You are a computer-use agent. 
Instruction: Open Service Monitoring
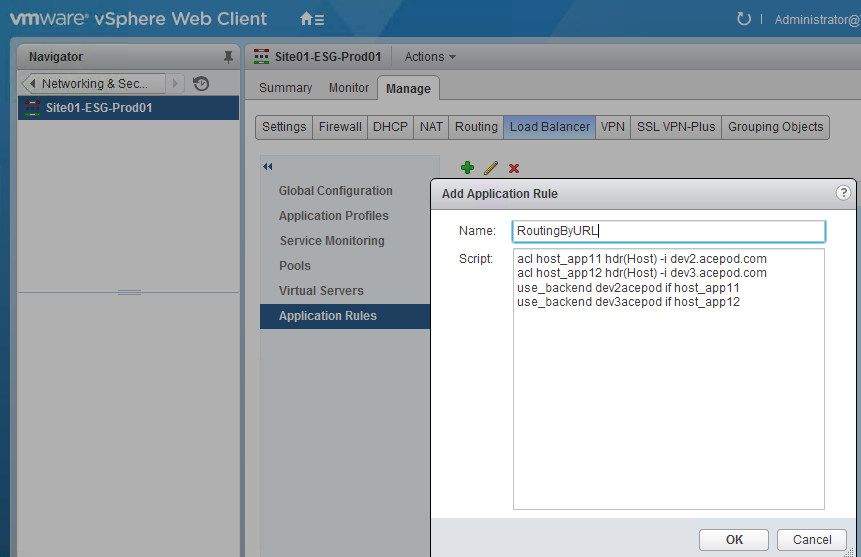click(332, 241)
